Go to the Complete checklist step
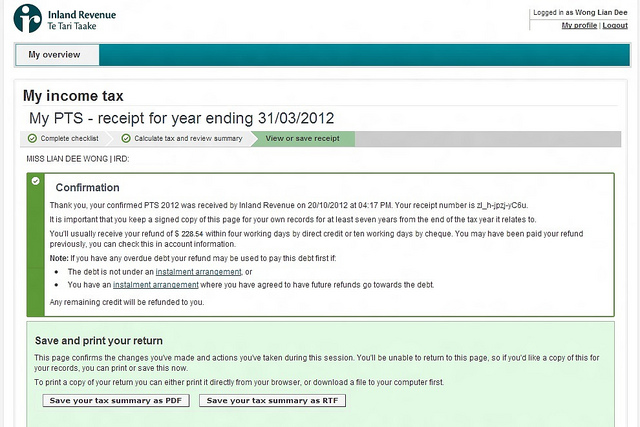The image size is (640, 427). 68,138
